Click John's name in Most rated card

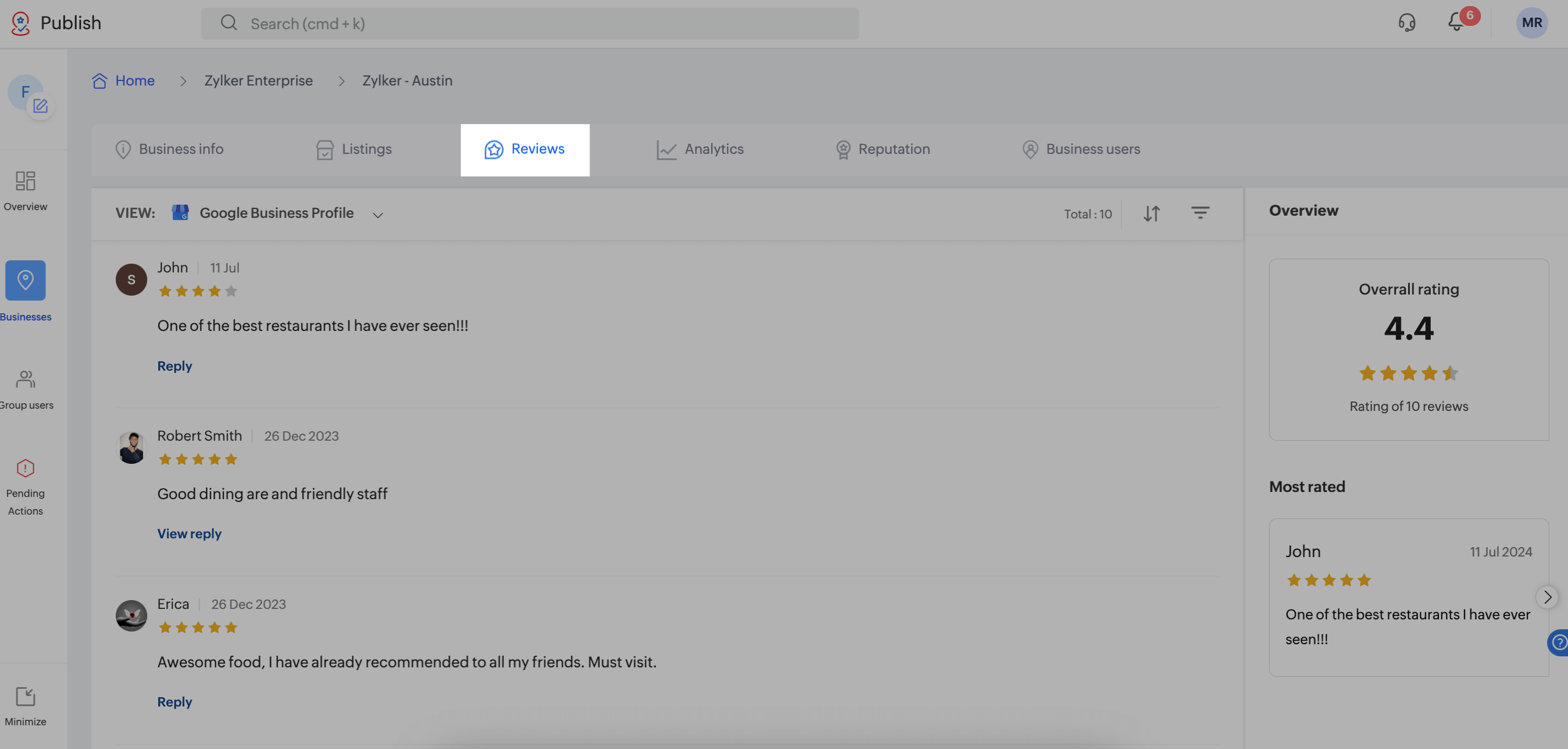1303,551
